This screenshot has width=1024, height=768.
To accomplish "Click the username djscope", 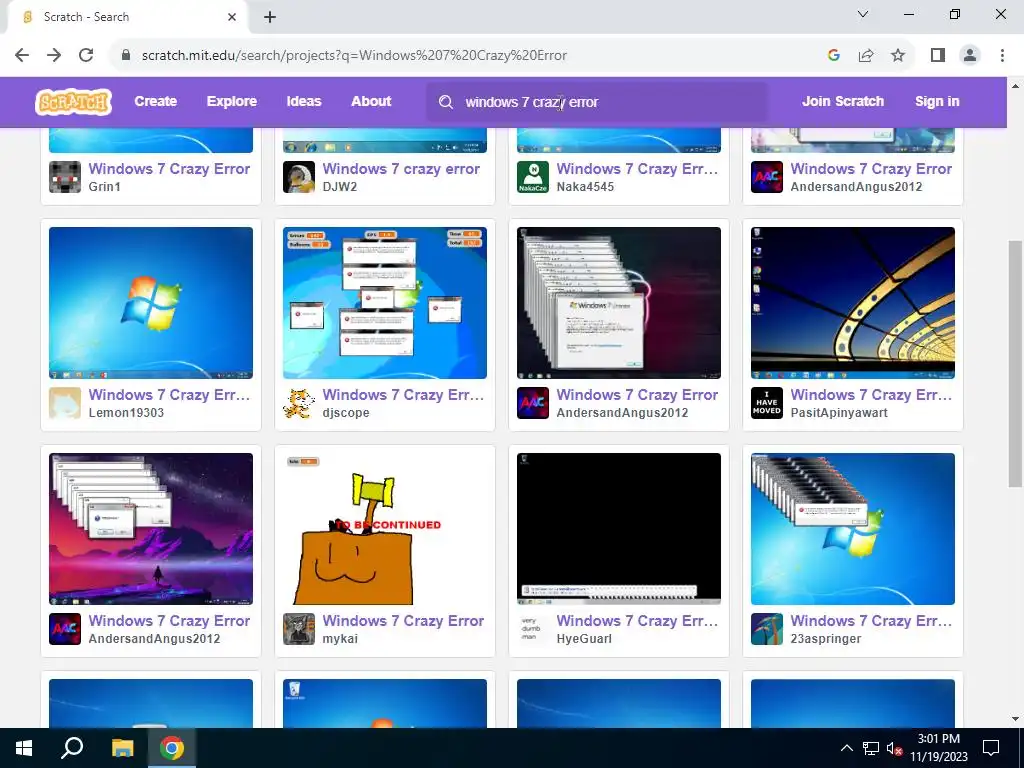I will 345,413.
